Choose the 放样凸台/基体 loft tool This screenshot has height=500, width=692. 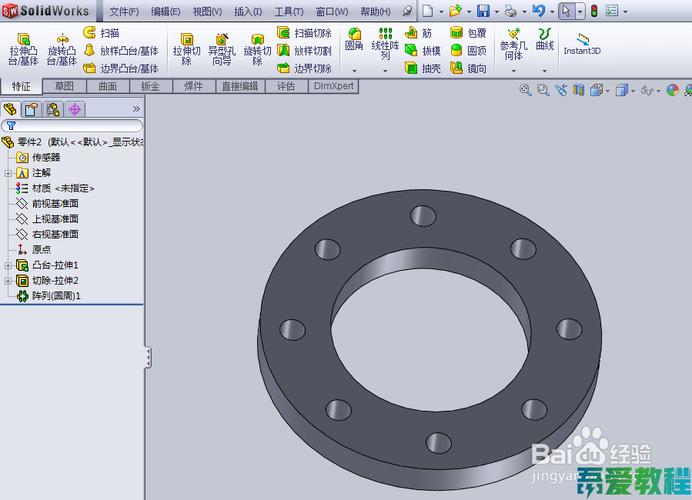click(x=121, y=50)
